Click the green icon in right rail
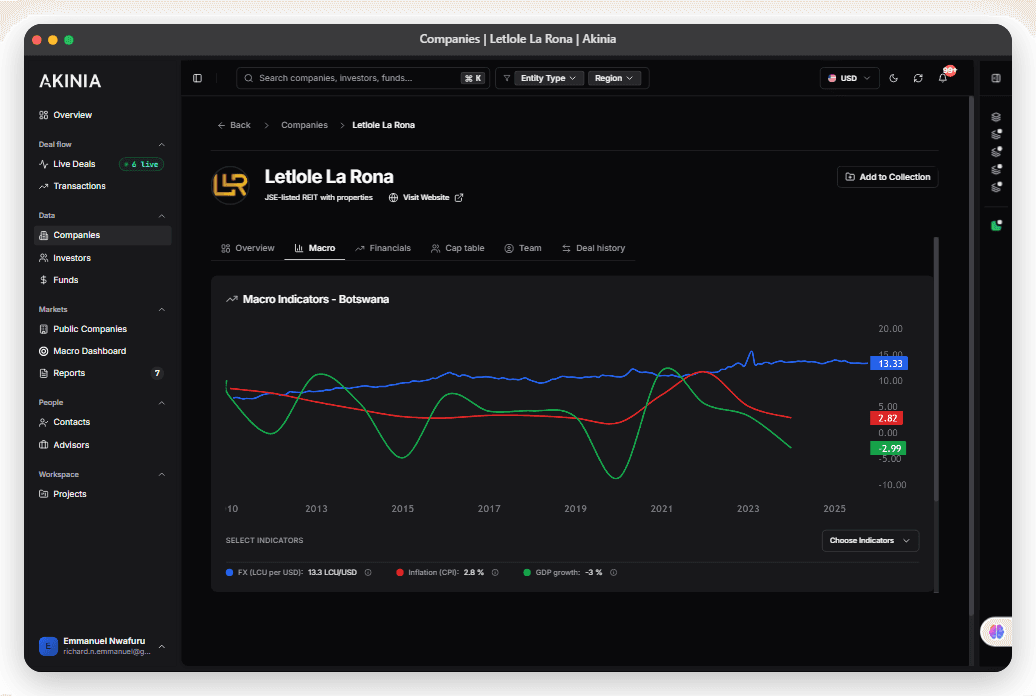Viewport: 1036px width, 696px height. pyautogui.click(x=996, y=225)
